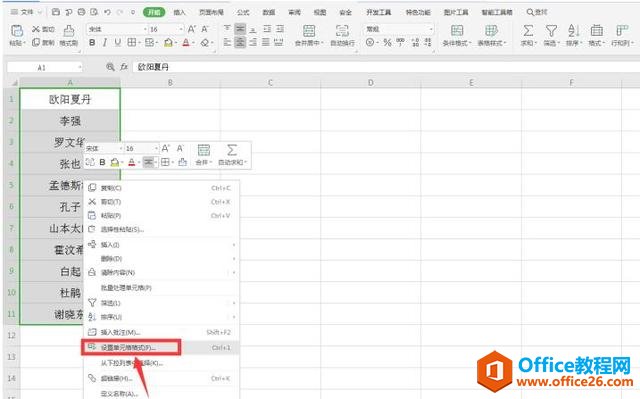Click the Sum sigma icon in the ribbon
This screenshot has width=640, height=399.
528,31
